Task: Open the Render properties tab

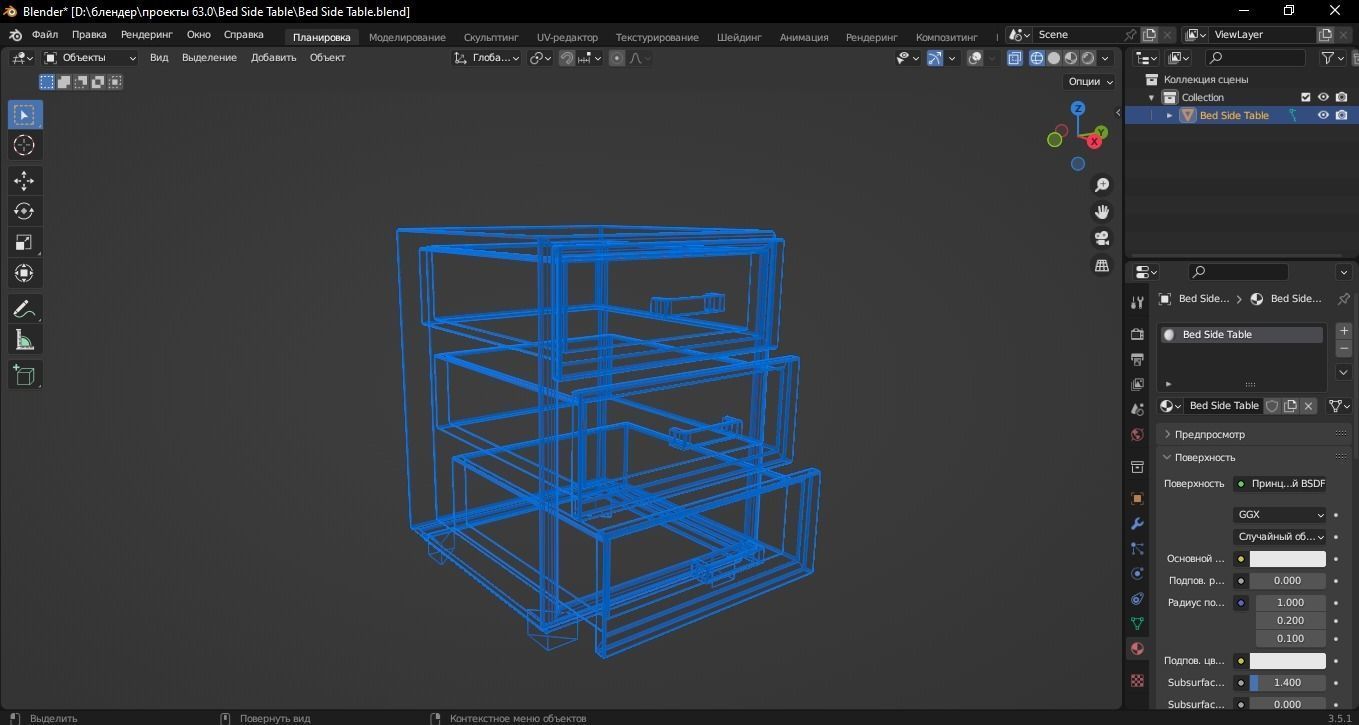Action: [1137, 334]
